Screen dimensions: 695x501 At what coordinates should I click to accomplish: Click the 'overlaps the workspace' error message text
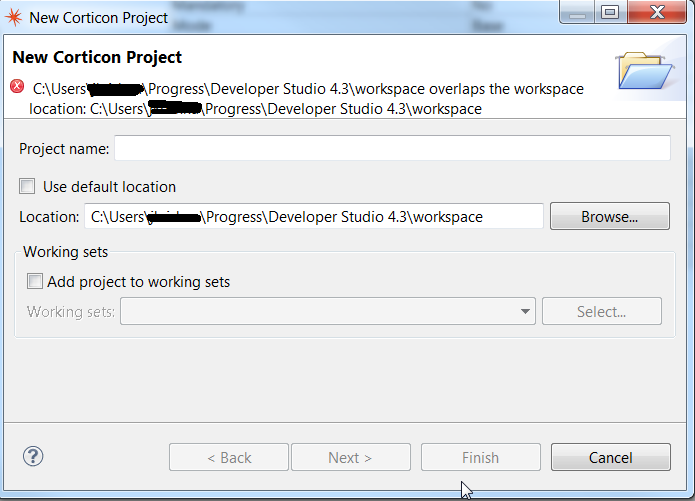tap(506, 89)
